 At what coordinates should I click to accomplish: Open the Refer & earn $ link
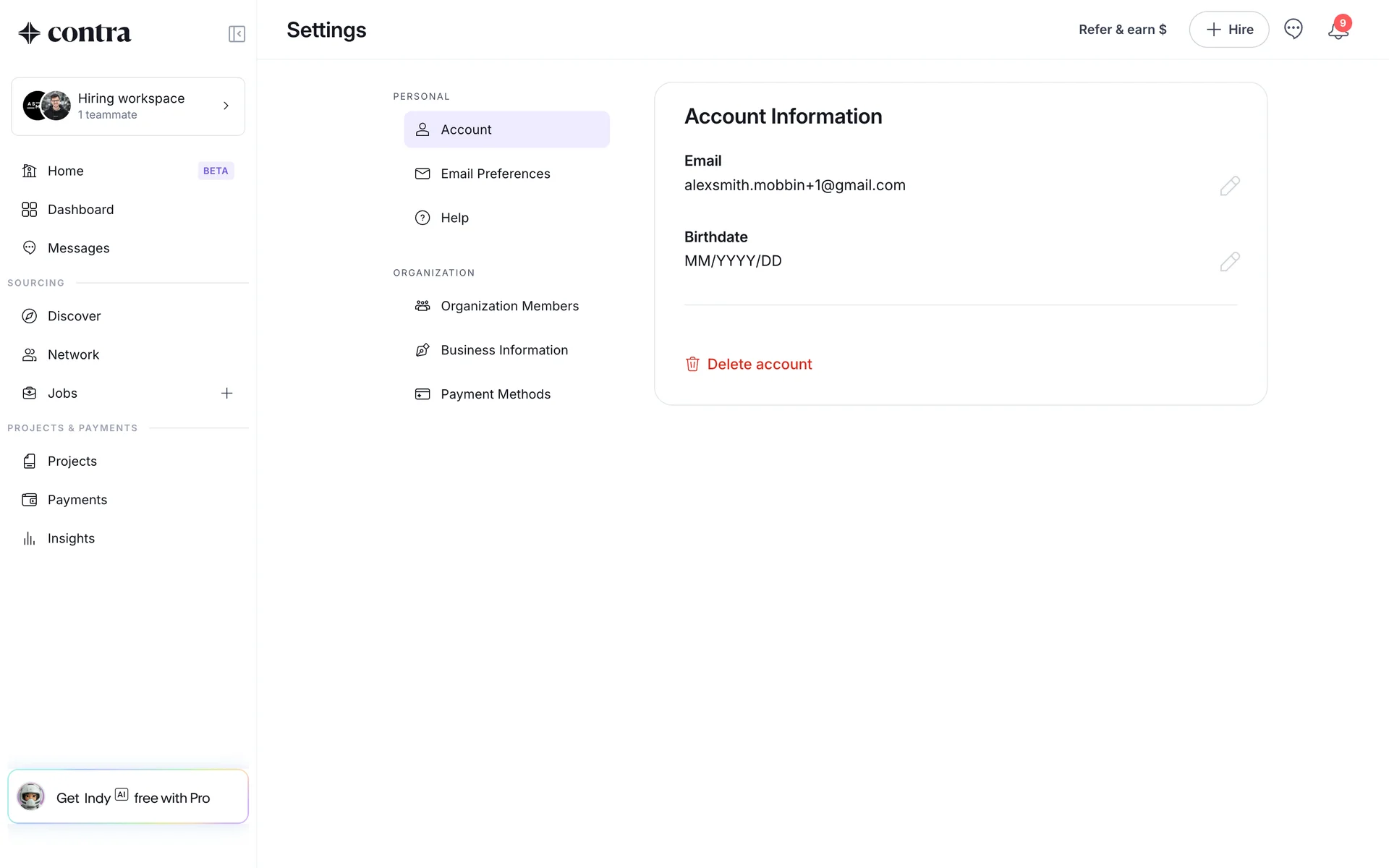(x=1122, y=30)
